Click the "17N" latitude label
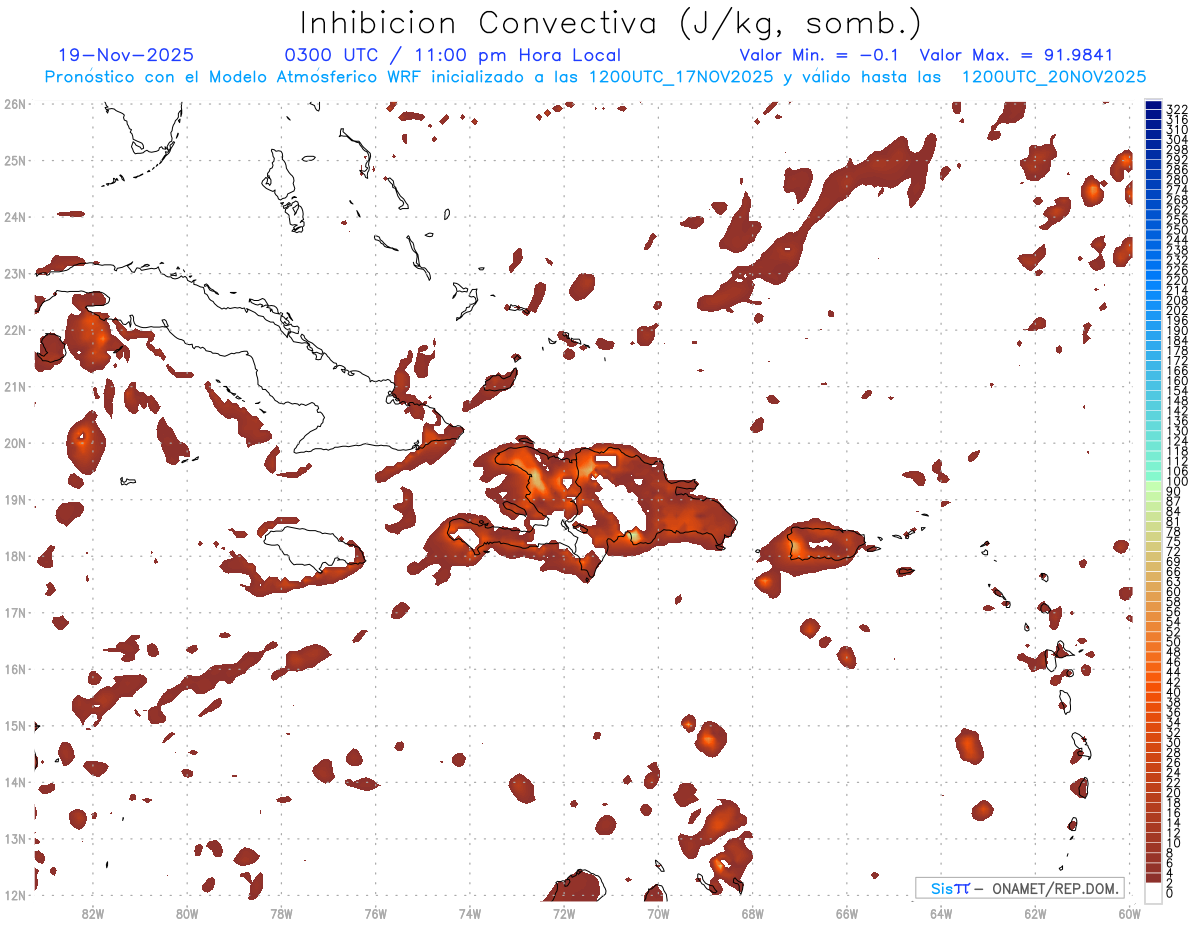Viewport: 1200px width, 927px height. coord(15,612)
